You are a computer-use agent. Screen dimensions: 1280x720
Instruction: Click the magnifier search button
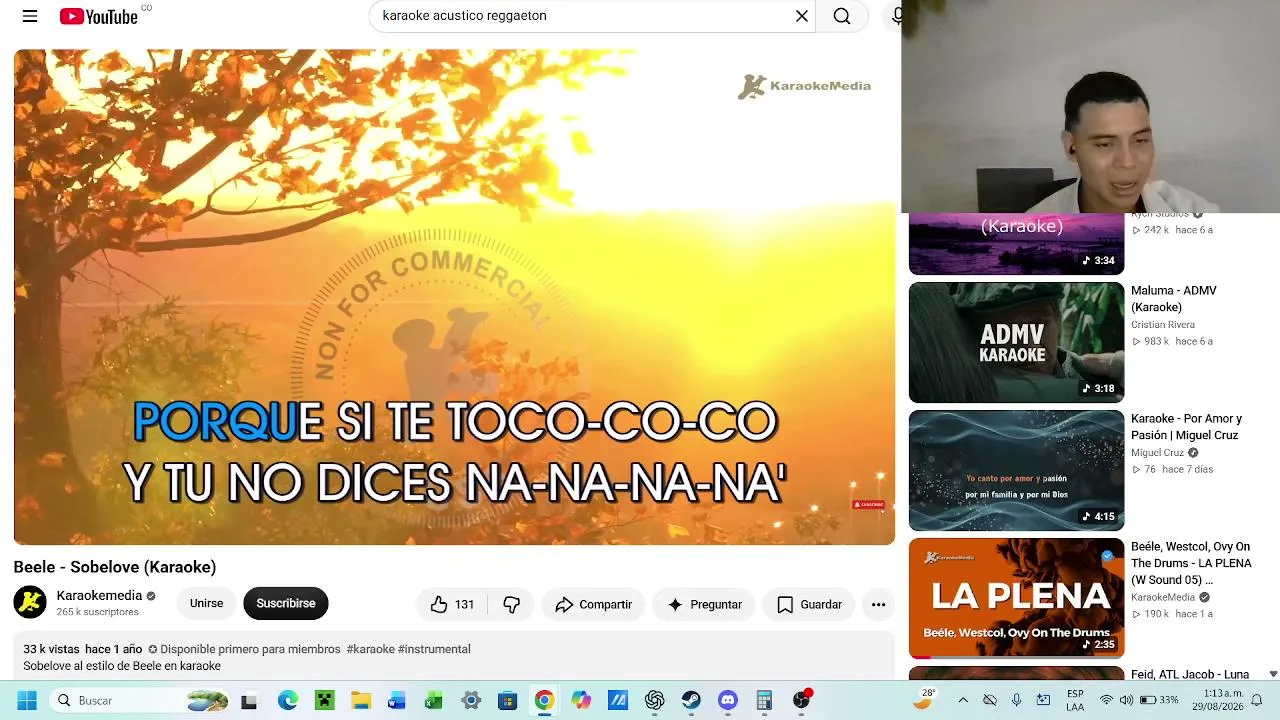click(x=842, y=16)
